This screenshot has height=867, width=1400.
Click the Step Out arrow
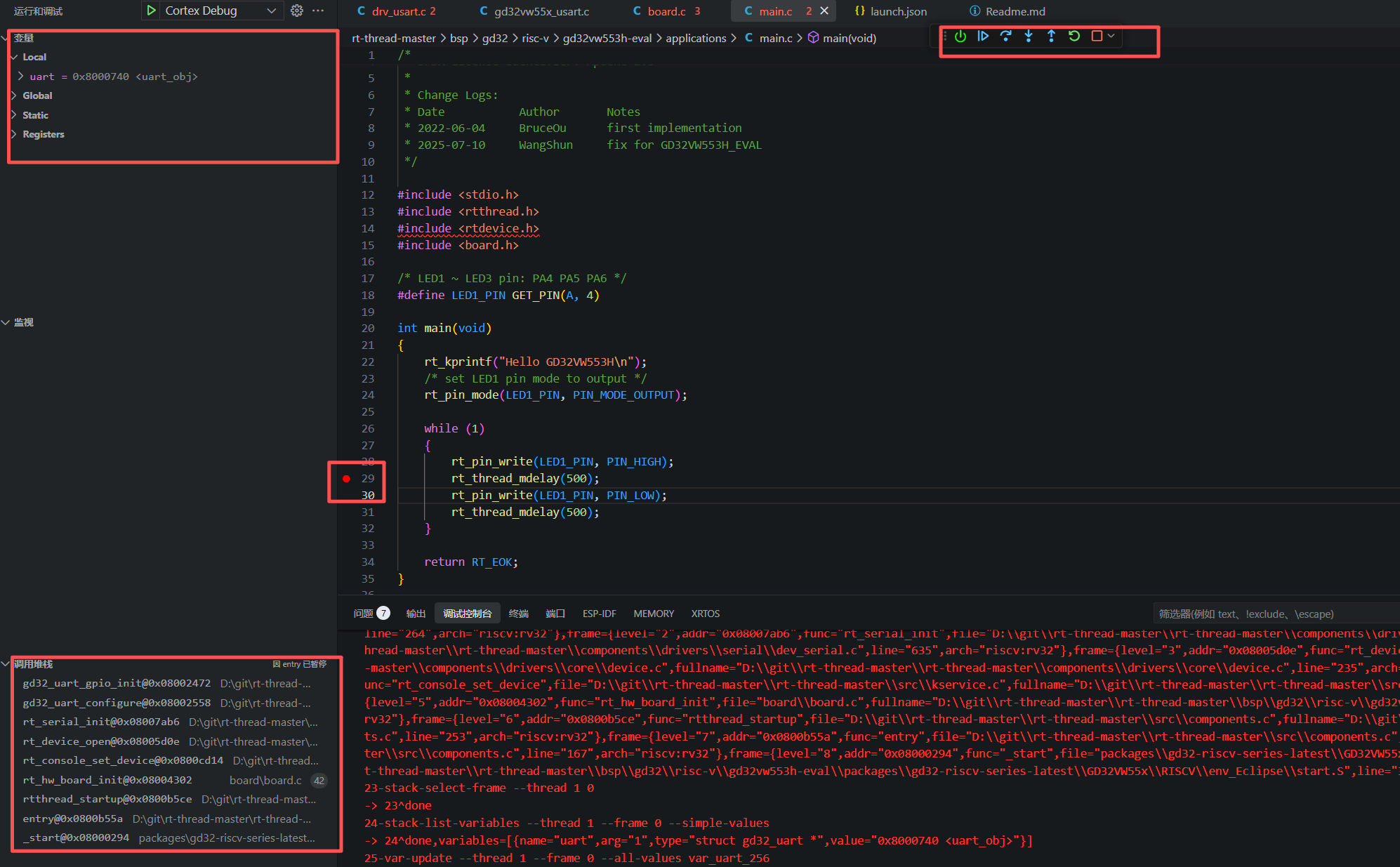pos(1051,37)
